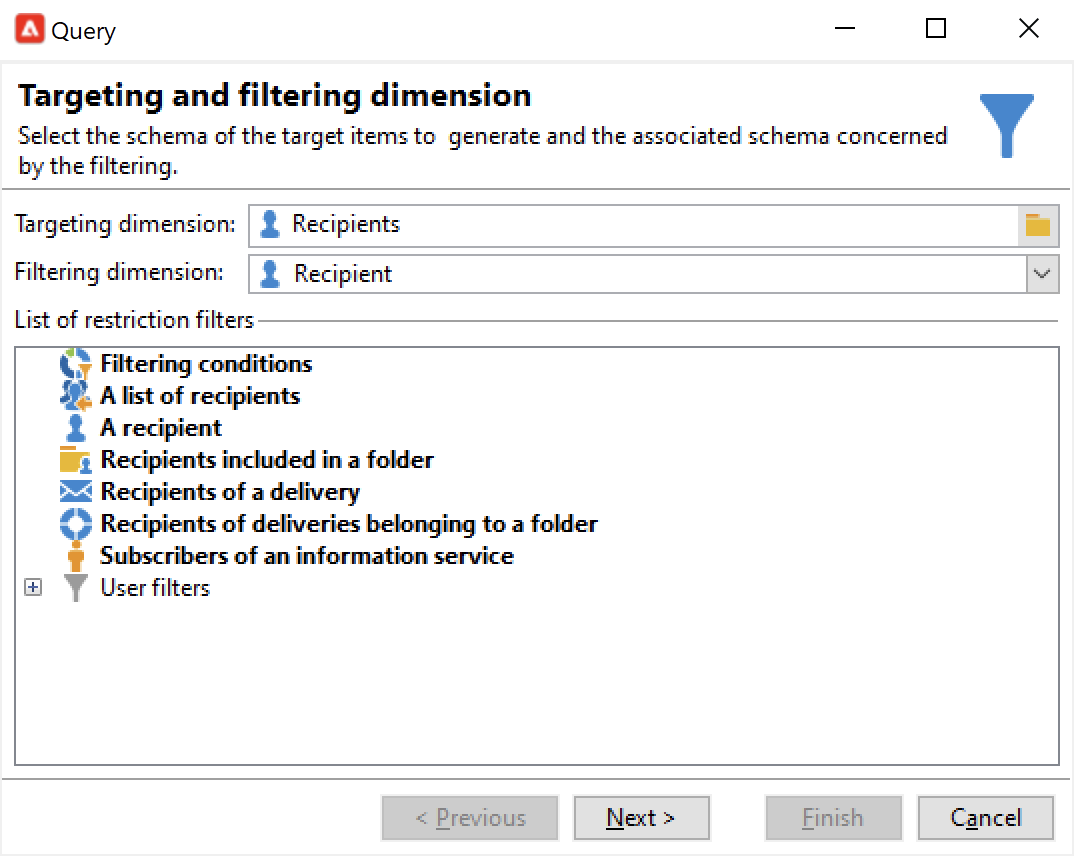
Task: Click the User filters funnel icon
Action: pos(75,588)
